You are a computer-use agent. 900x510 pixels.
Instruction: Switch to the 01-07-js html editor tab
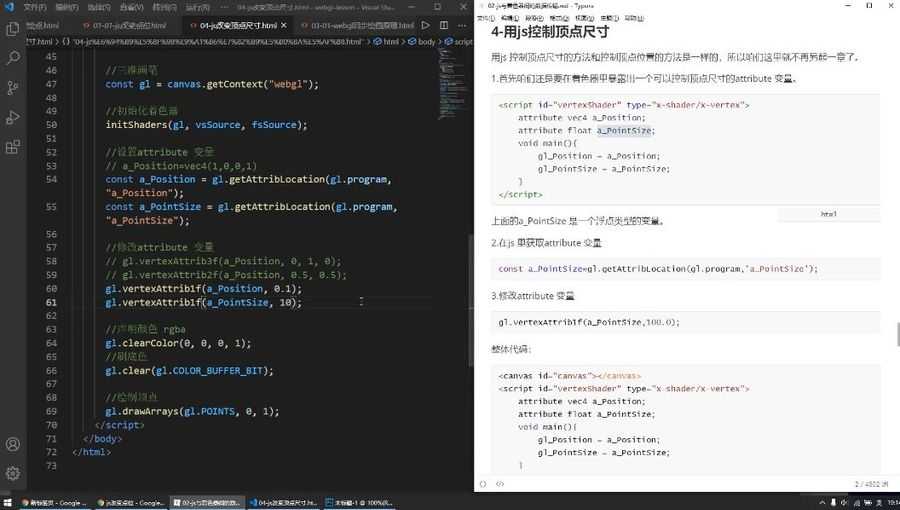coord(125,25)
